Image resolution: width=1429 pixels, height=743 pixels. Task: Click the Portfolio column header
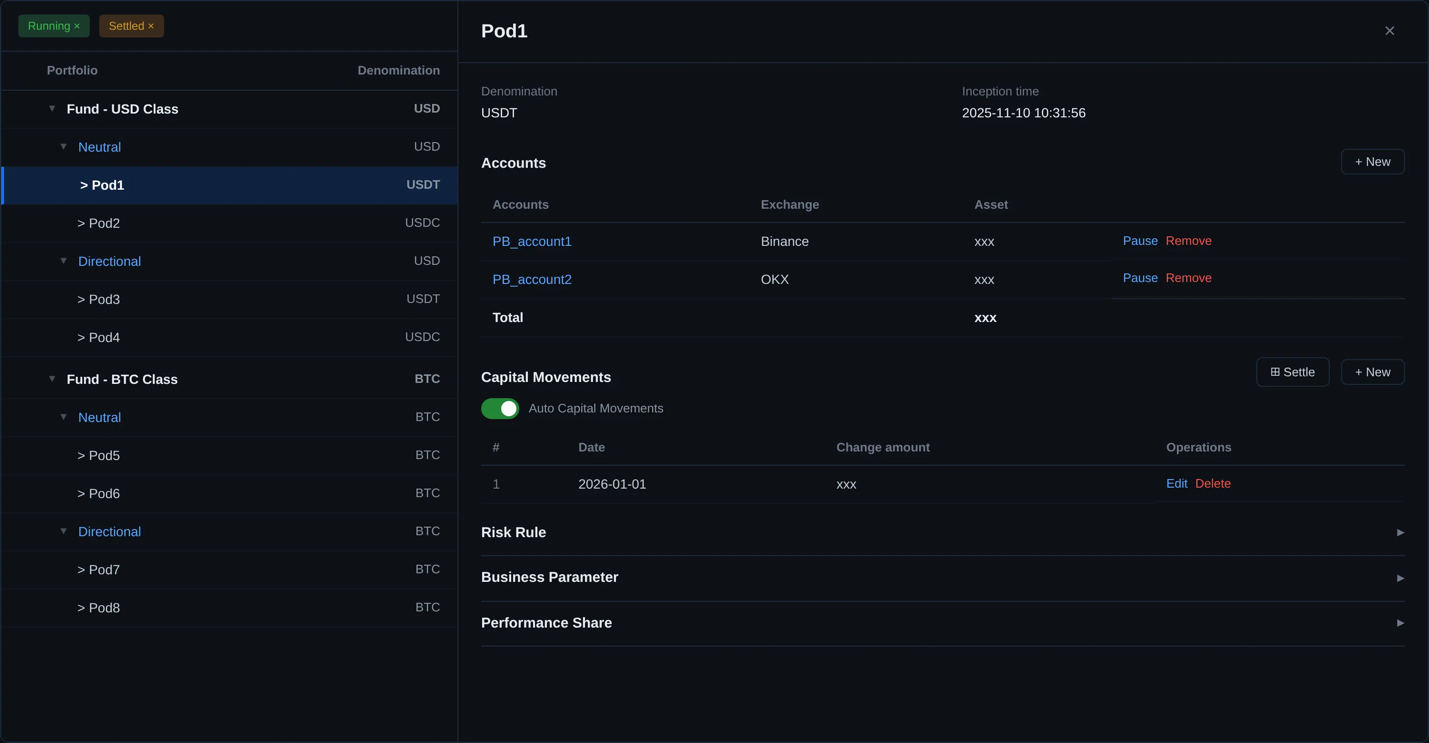pos(72,70)
